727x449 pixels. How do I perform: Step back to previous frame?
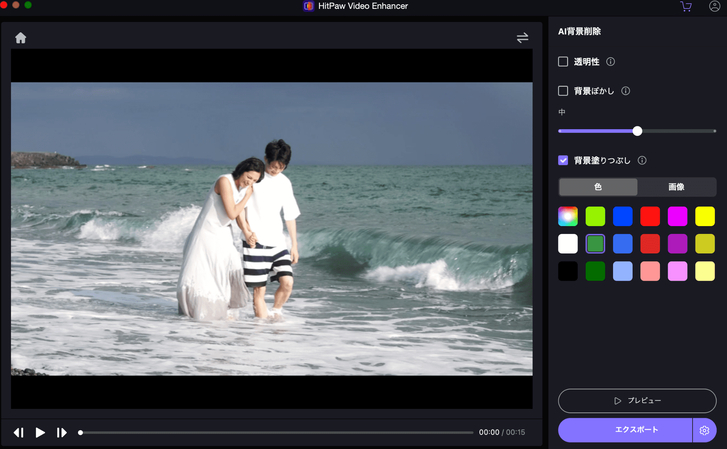(19, 432)
